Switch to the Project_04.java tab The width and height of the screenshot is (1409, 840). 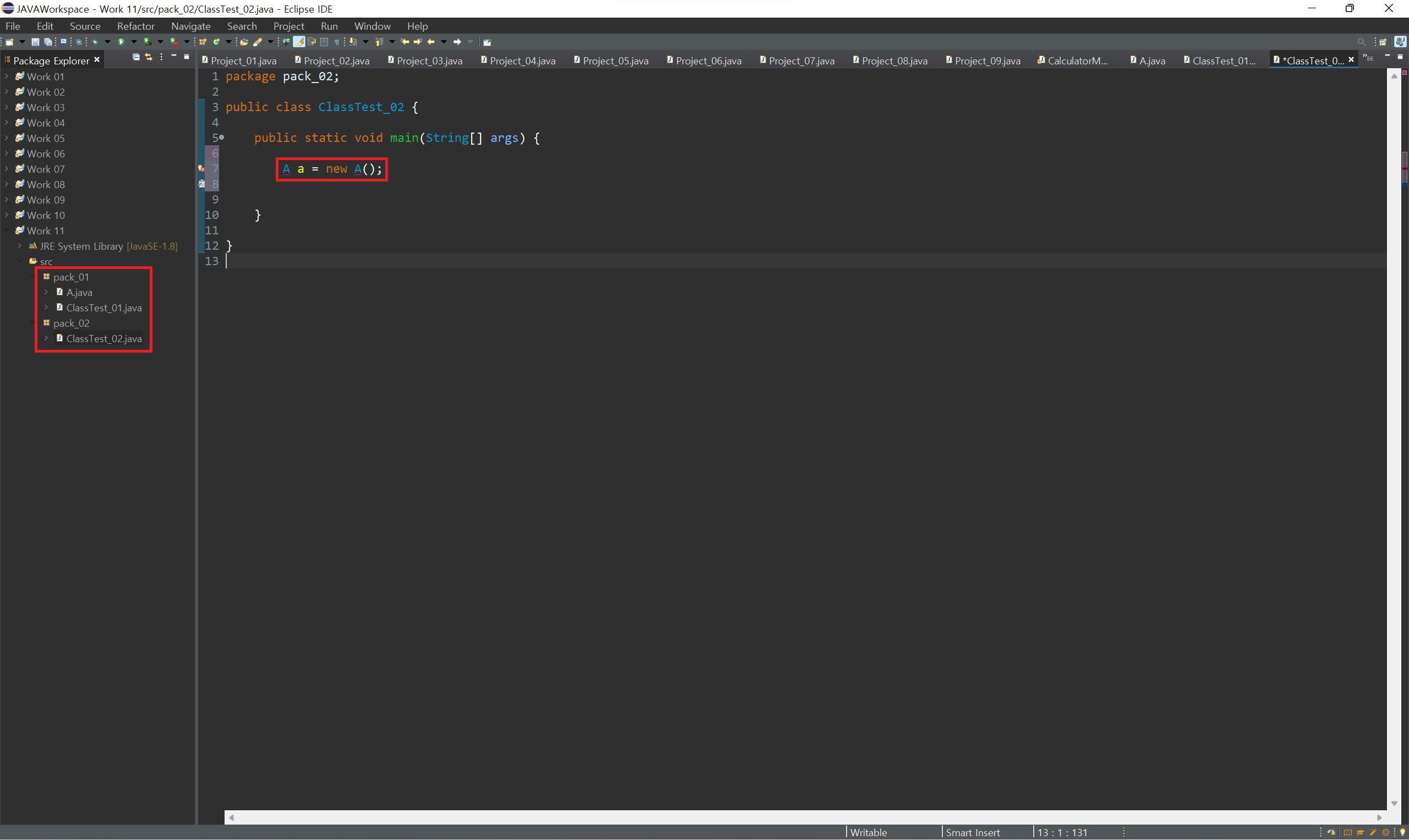(x=522, y=61)
